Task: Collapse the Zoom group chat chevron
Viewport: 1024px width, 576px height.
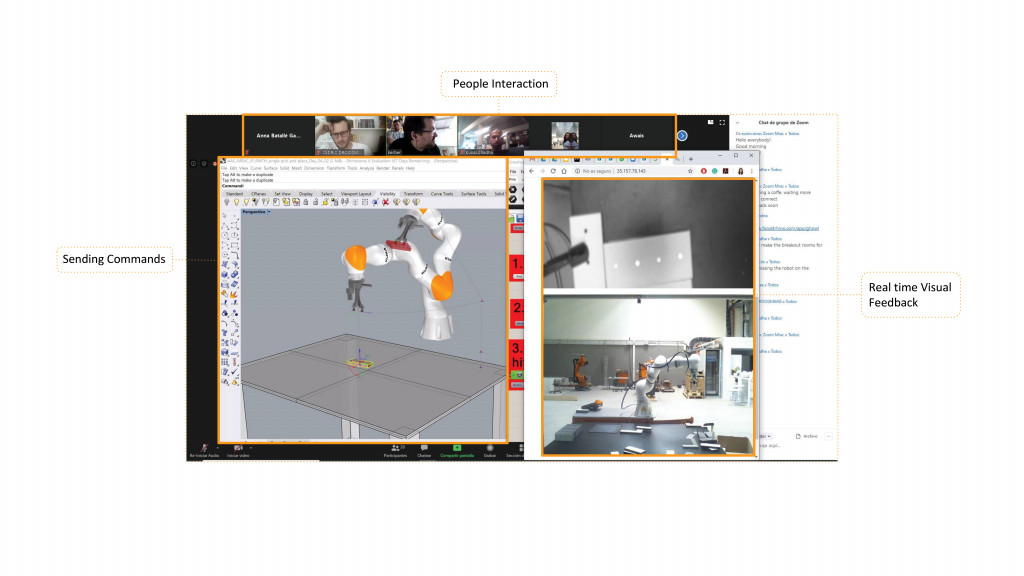Action: [x=737, y=122]
